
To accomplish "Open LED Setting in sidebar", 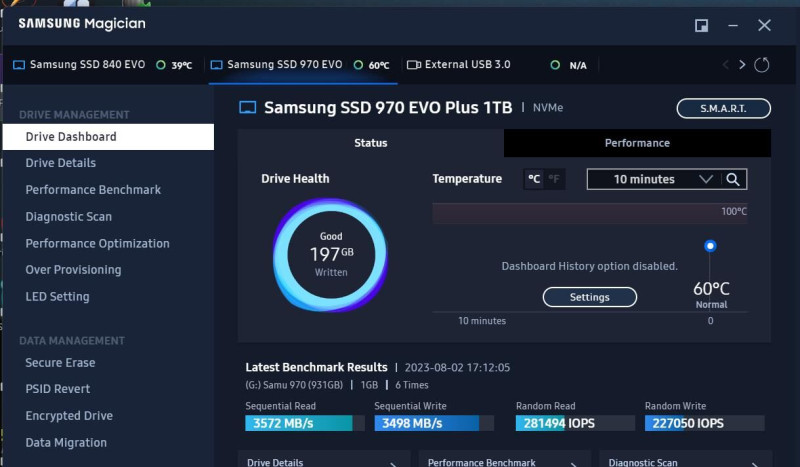I will tap(58, 297).
